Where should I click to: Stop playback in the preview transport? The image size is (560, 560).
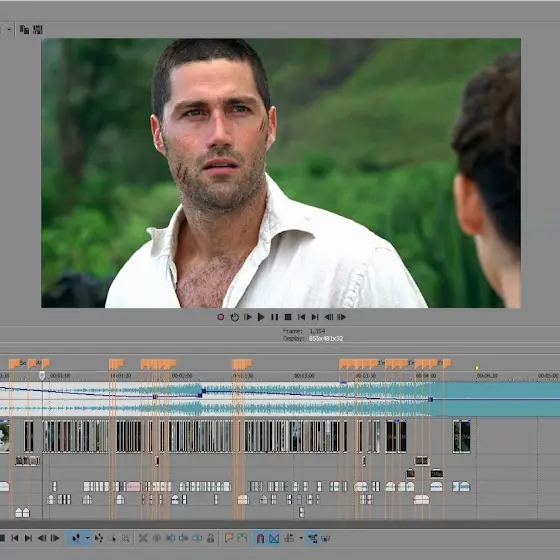point(288,317)
